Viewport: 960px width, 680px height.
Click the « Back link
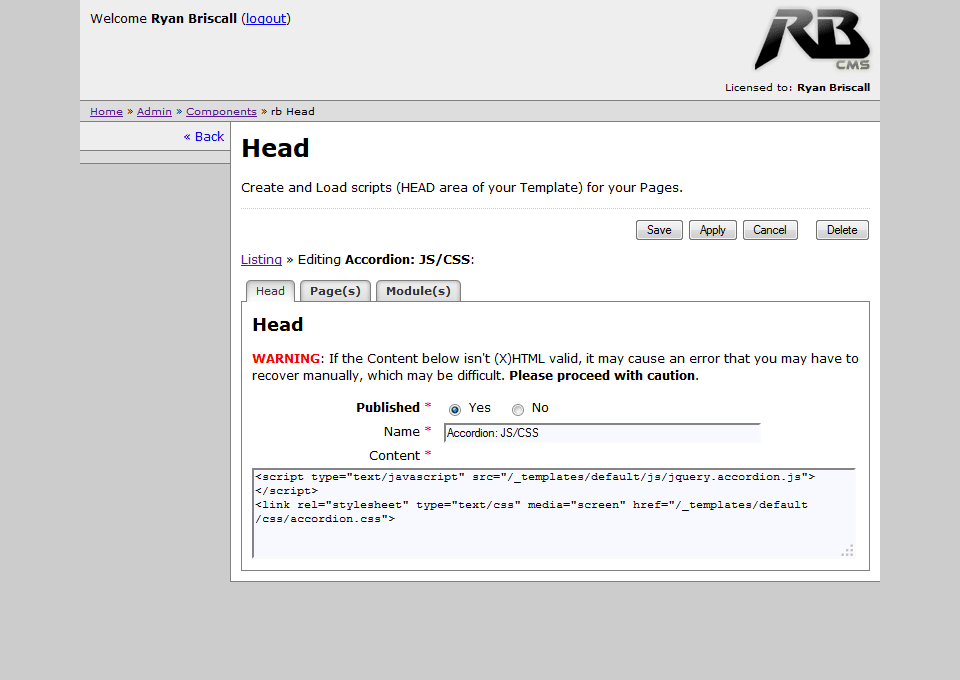coord(204,137)
